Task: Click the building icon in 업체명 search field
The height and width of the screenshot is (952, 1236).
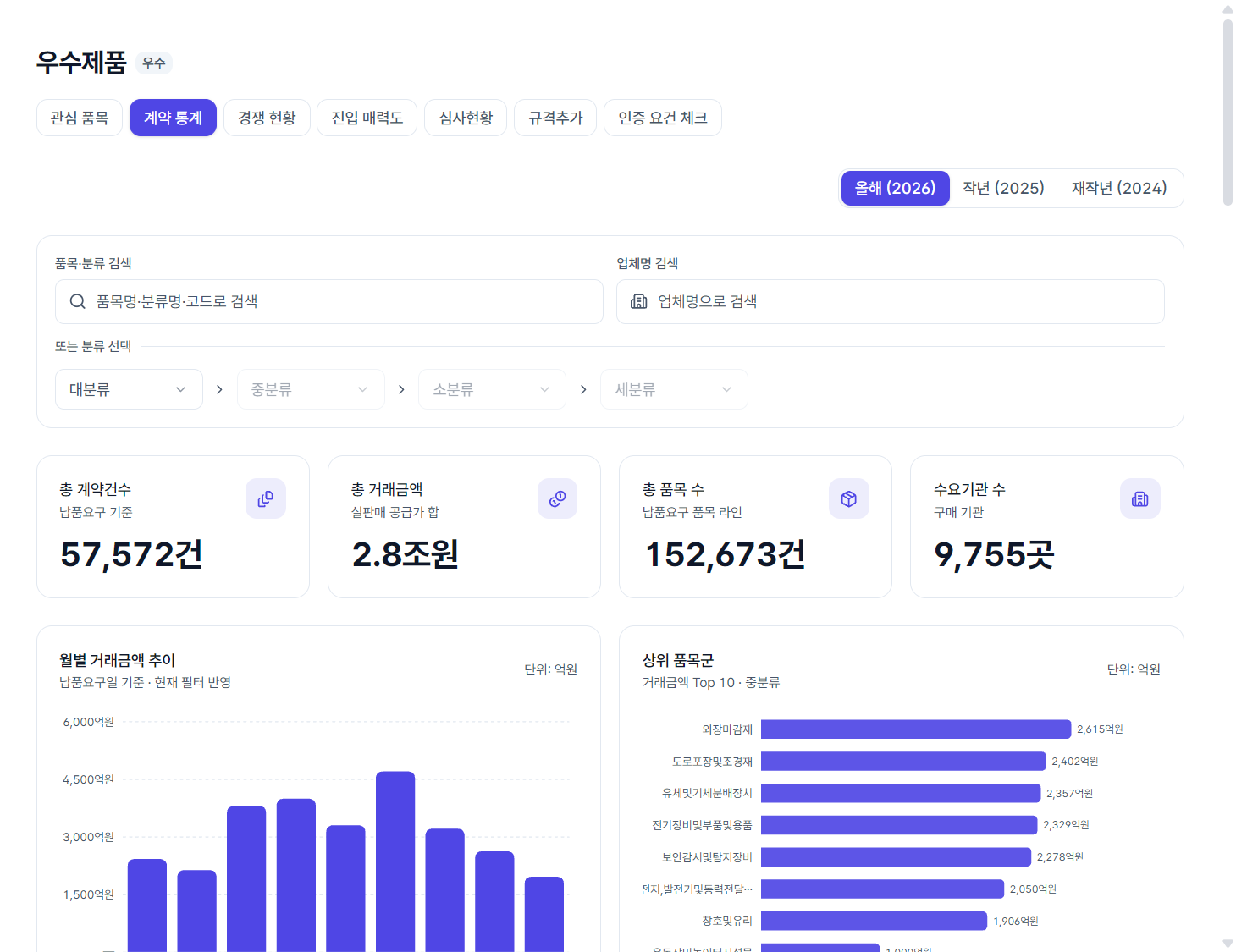Action: click(639, 301)
